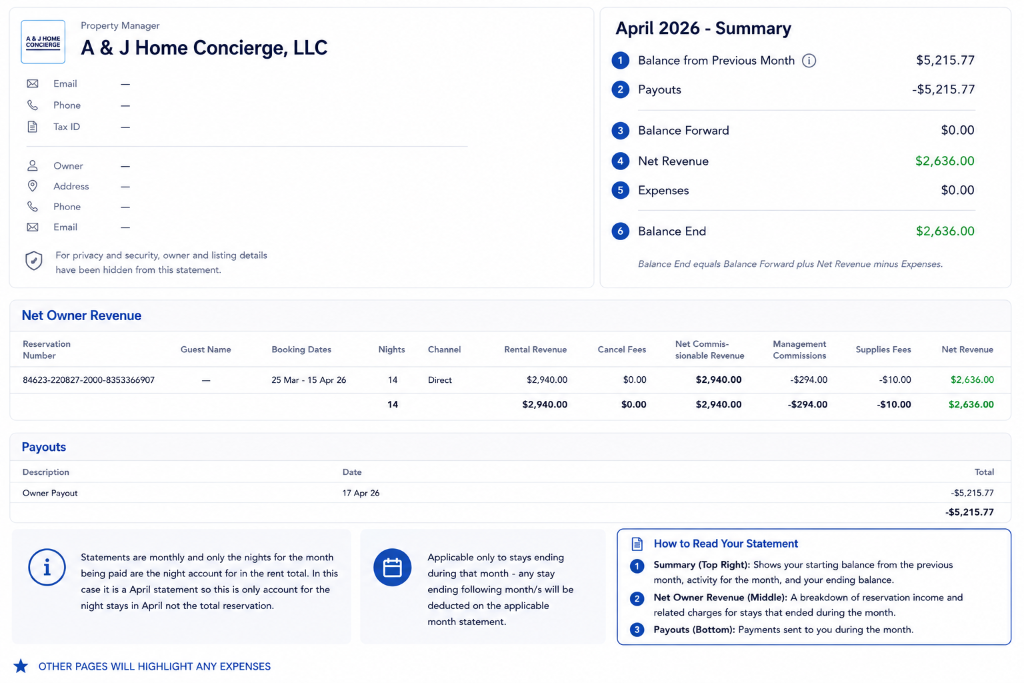Image resolution: width=1024 pixels, height=683 pixels.
Task: Select the Management Commissions column header
Action: click(799, 350)
